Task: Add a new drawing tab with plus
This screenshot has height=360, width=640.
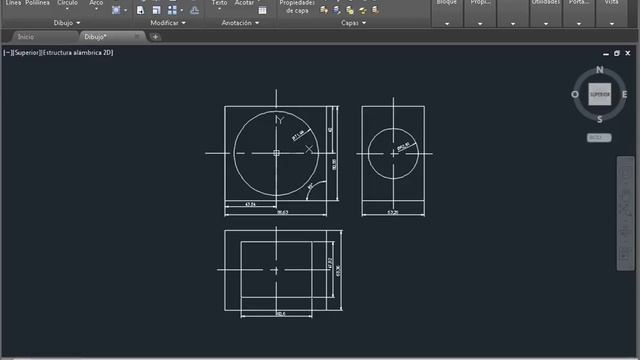Action: click(155, 37)
